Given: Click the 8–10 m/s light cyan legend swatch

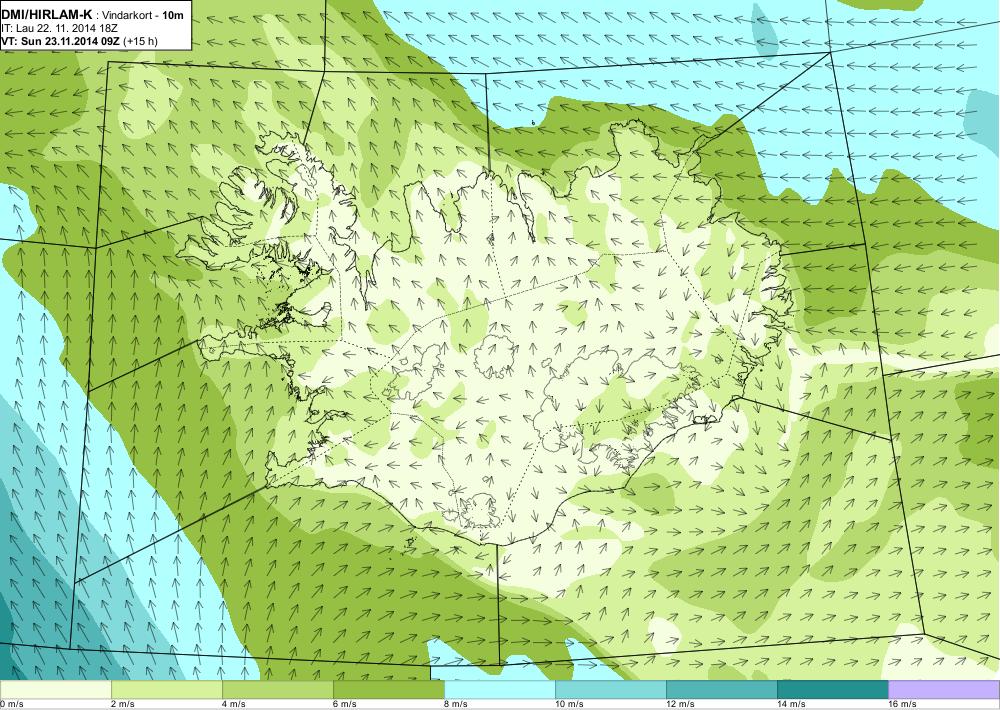Looking at the screenshot, I should coord(499,690).
